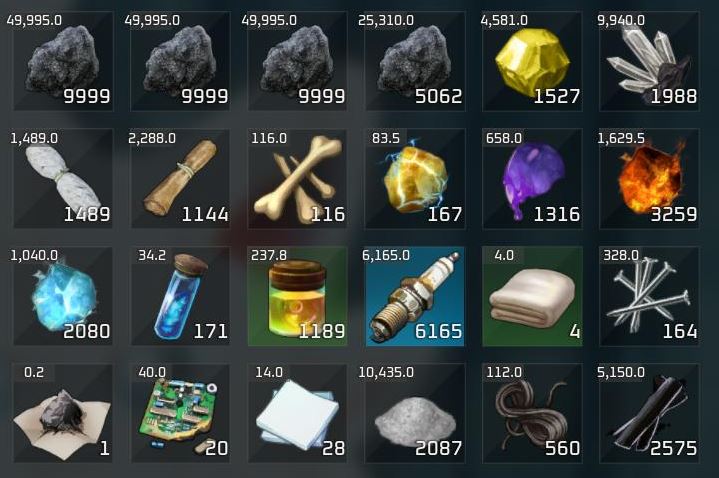Click the coal stack with 5062

(415, 61)
